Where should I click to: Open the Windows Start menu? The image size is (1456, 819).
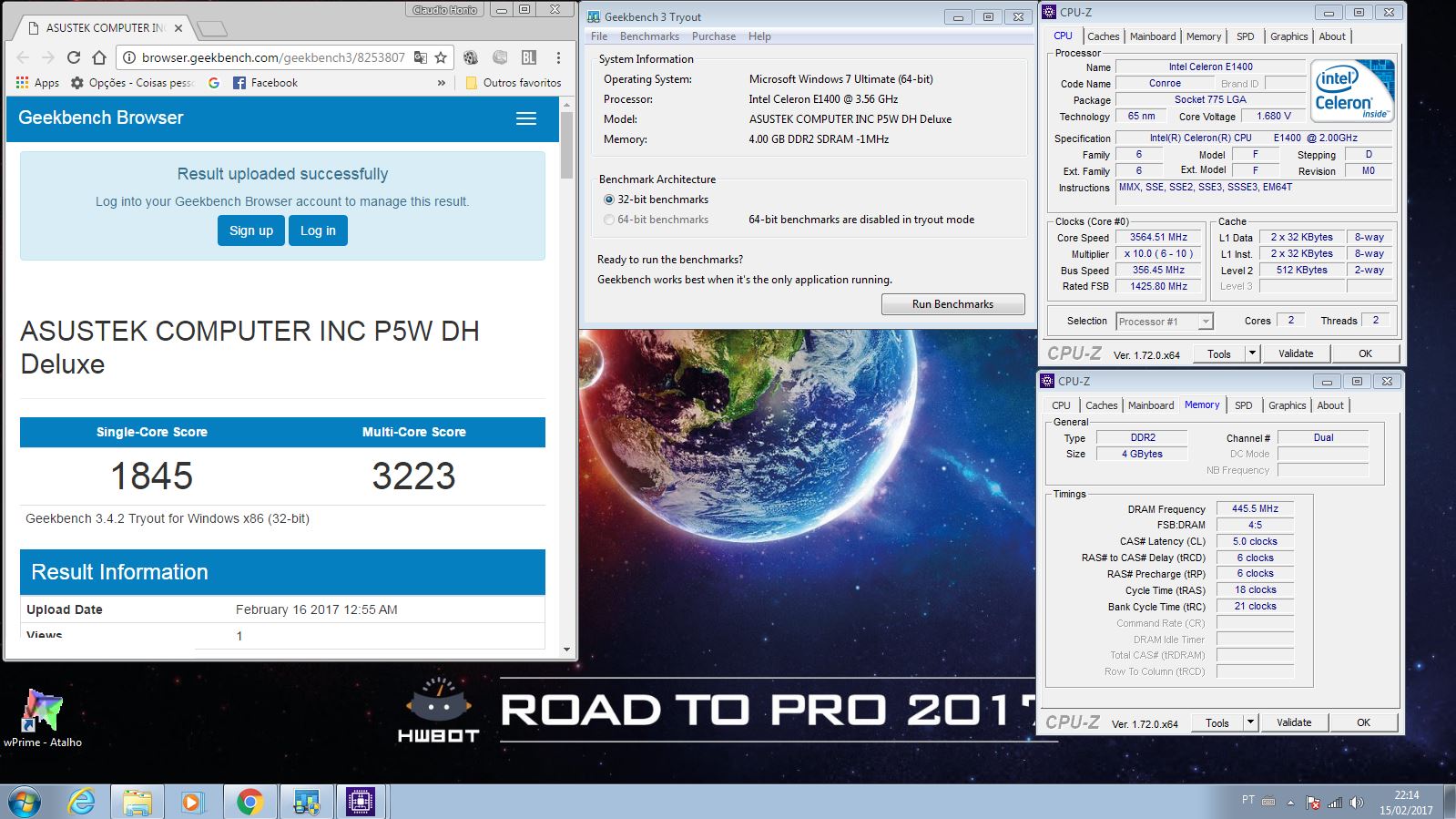(x=25, y=802)
